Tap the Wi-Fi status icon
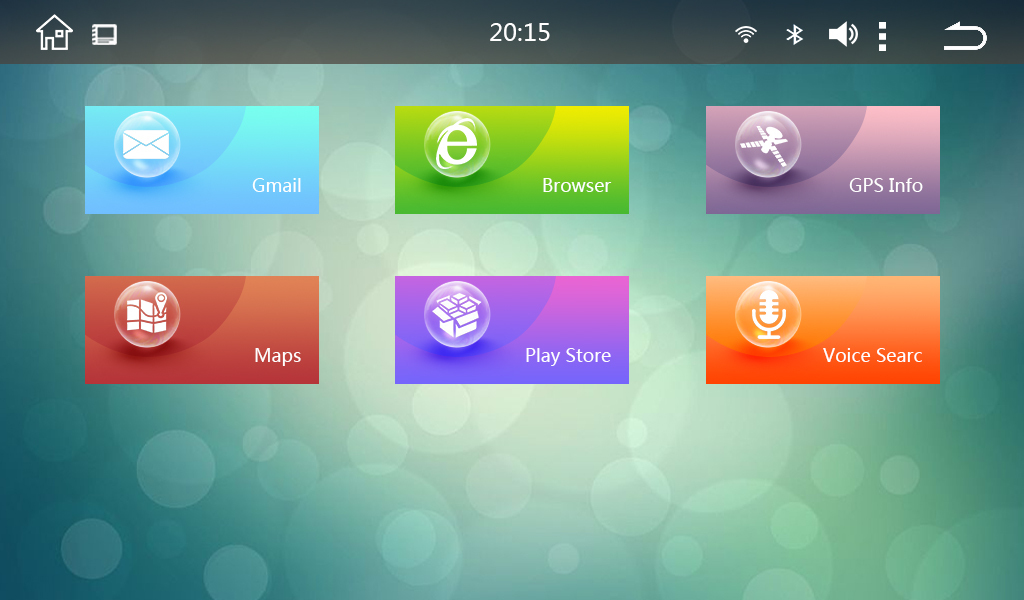Screen dimensions: 1024x600 click(746, 34)
